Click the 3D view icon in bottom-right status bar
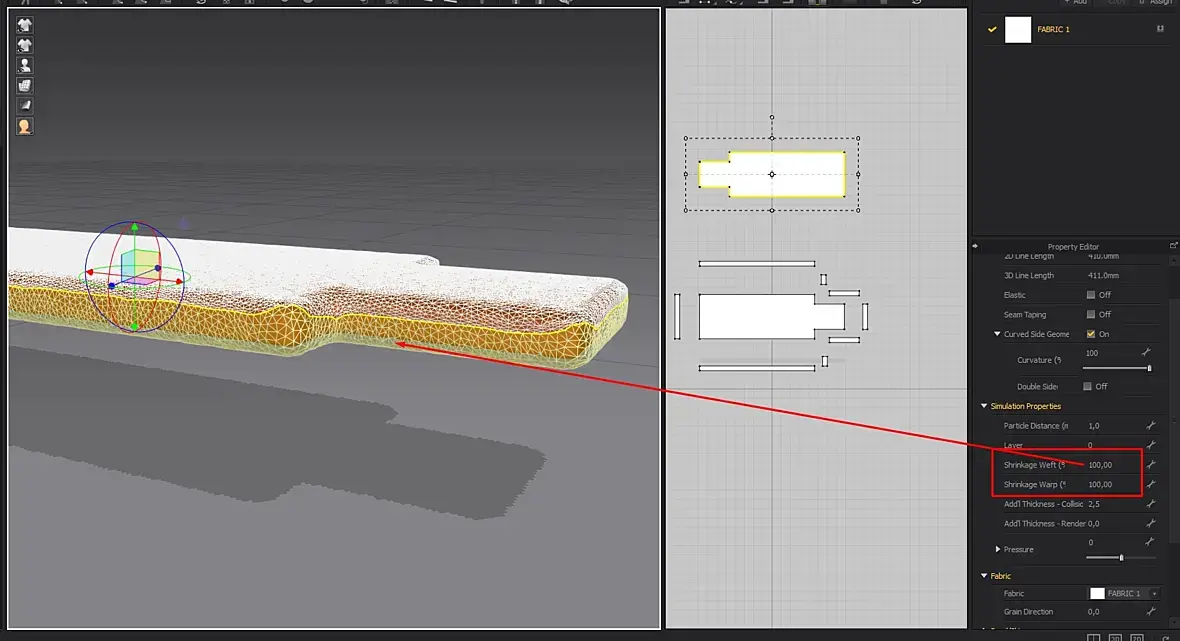The image size is (1180, 641). coord(1115,637)
